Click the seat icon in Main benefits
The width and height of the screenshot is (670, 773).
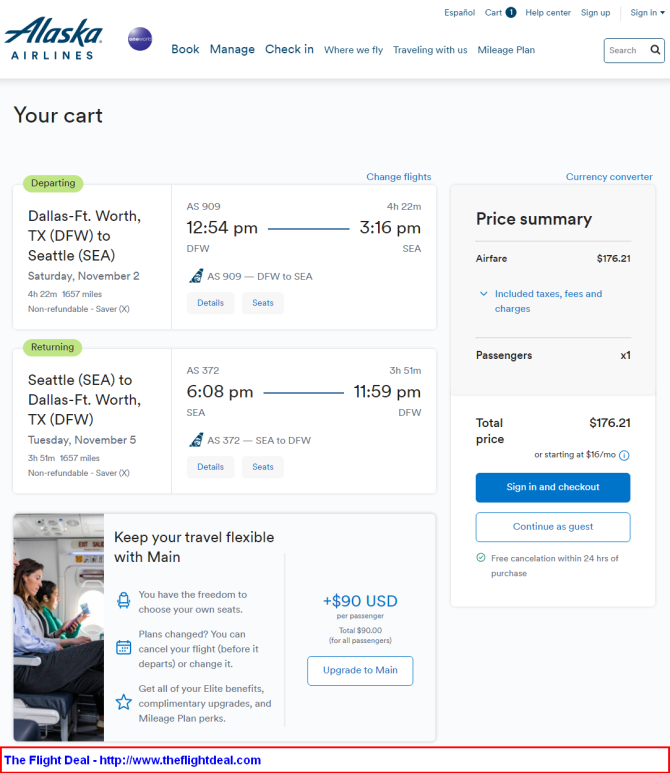click(123, 600)
